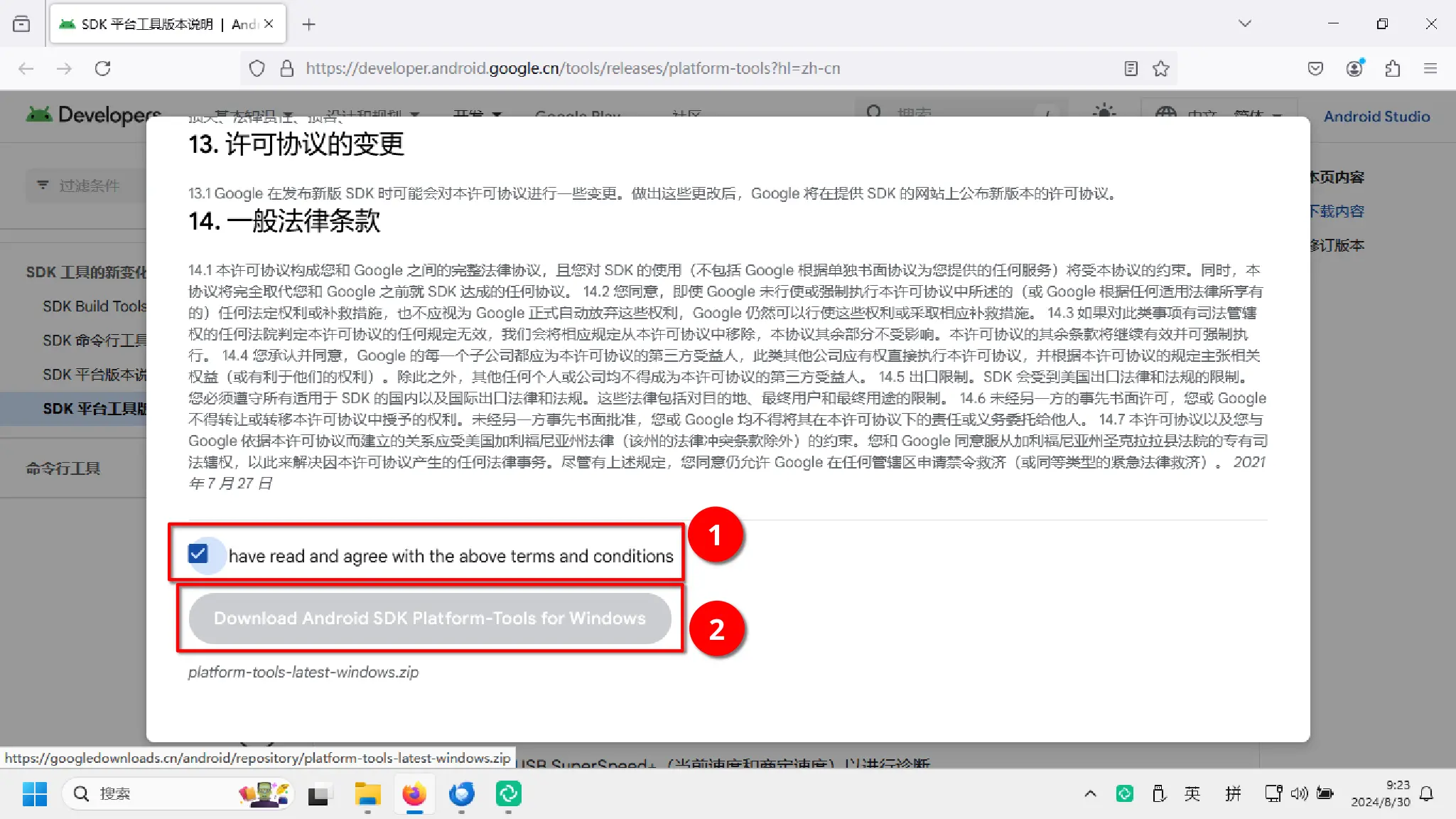This screenshot has width=1456, height=819.
Task: Select SDK 命令行工具 sidebar item
Action: pyautogui.click(x=95, y=341)
